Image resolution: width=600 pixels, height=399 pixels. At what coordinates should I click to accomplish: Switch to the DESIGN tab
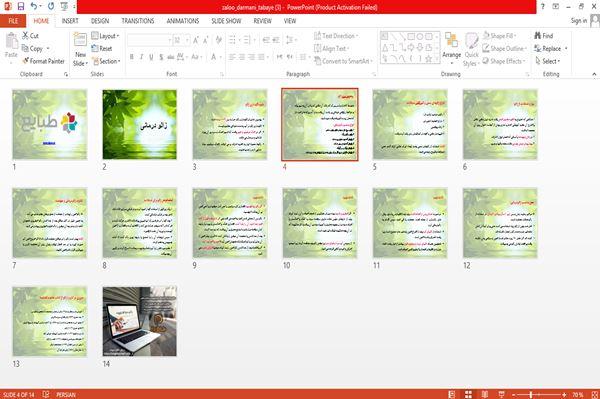pyautogui.click(x=100, y=21)
